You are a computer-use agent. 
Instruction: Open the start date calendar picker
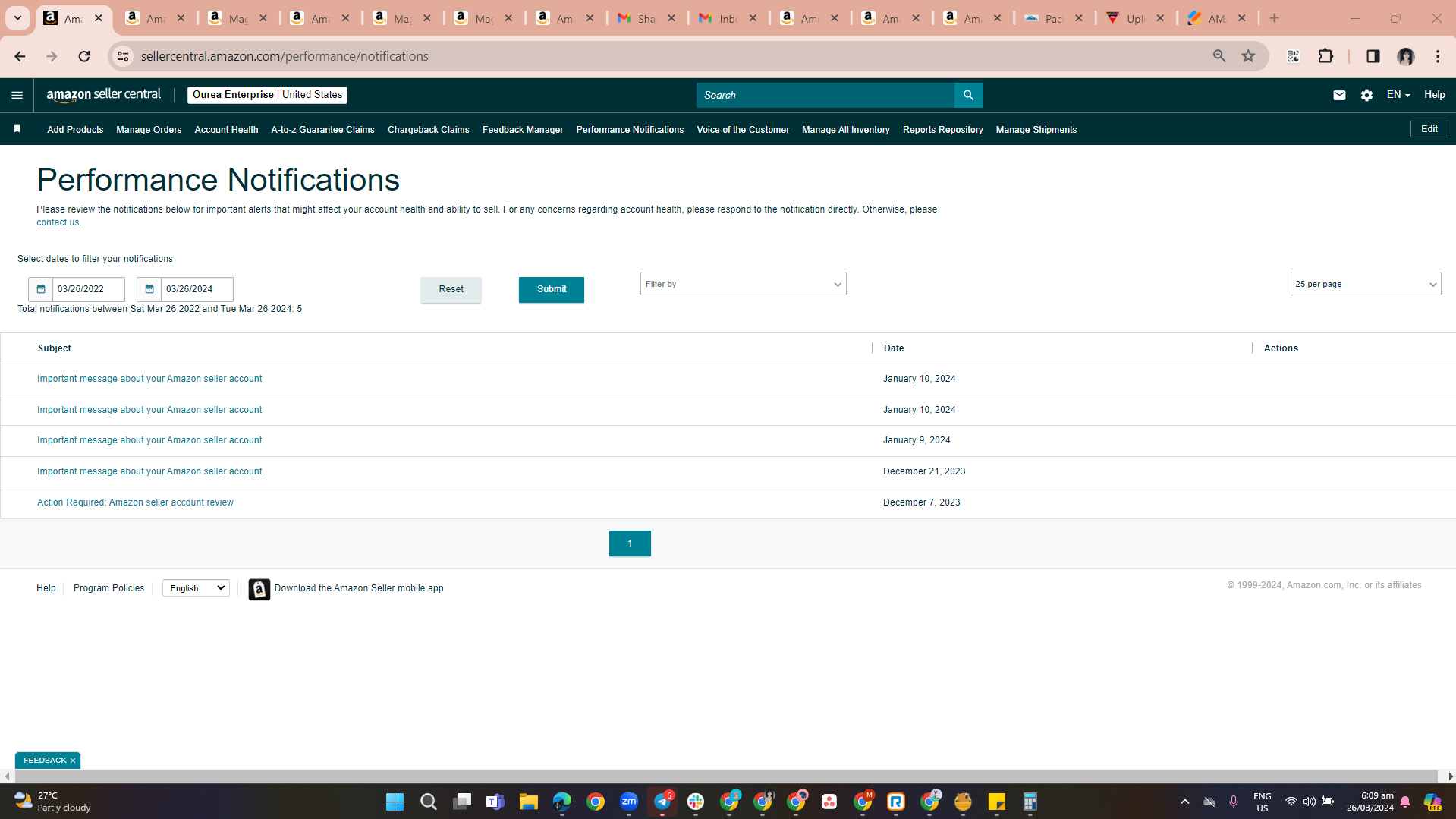coord(41,289)
